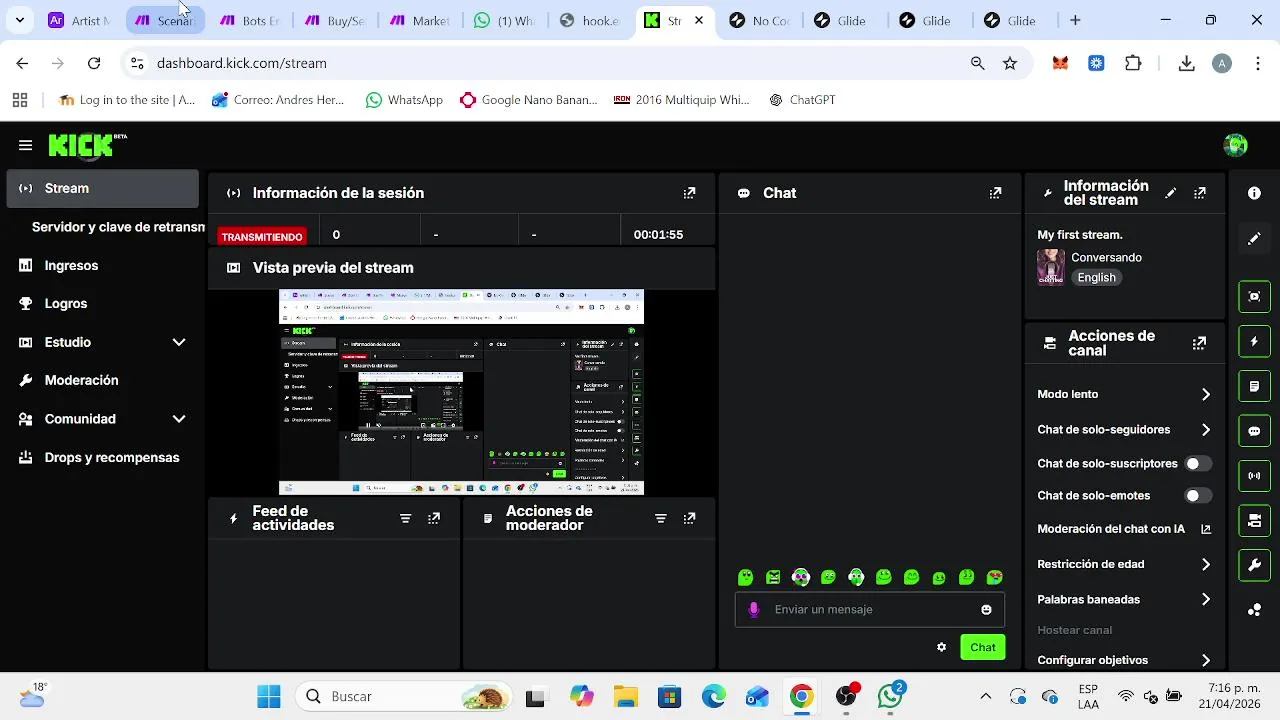This screenshot has height=720, width=1280.
Task: Open Acciones de moderador filter options
Action: 661,518
